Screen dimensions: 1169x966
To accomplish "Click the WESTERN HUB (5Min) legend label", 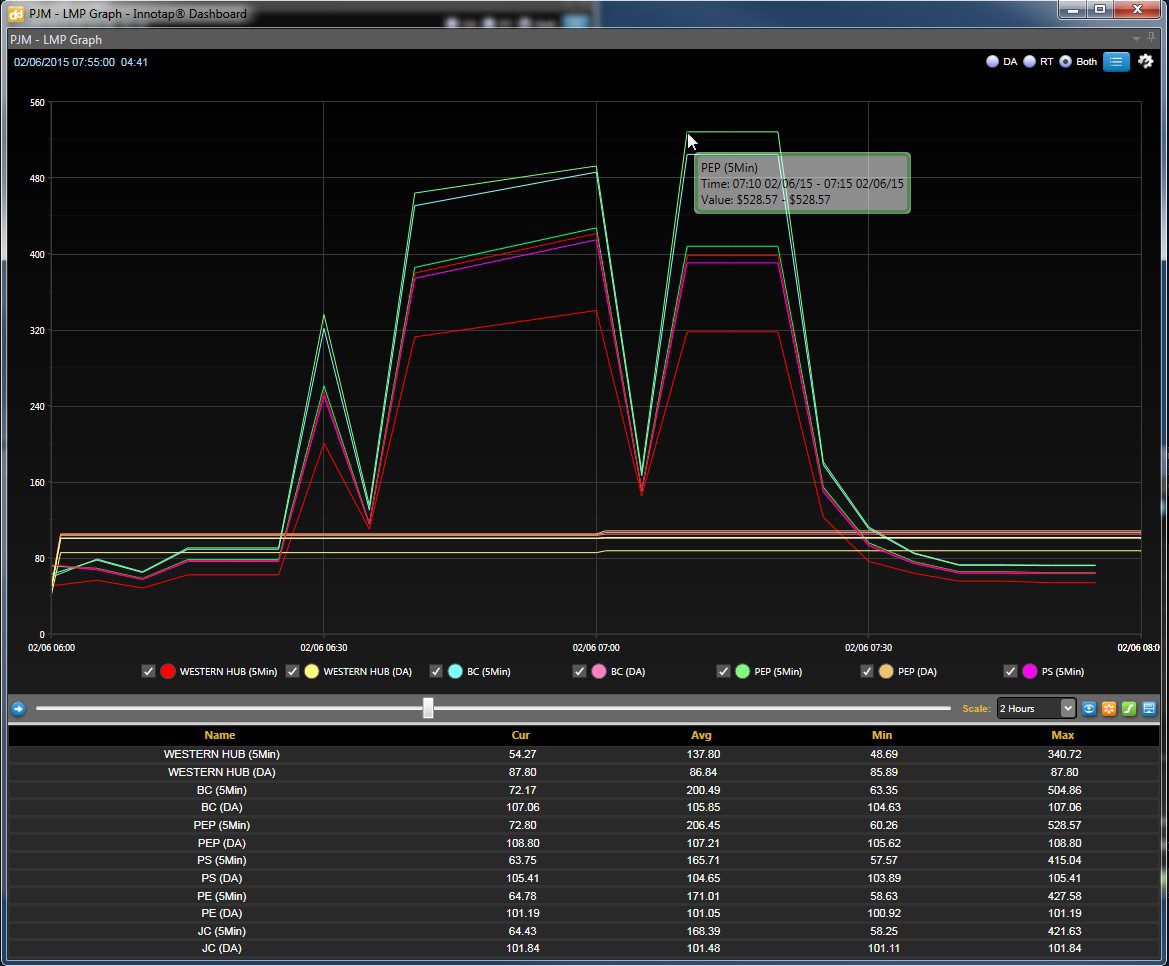I will [228, 672].
